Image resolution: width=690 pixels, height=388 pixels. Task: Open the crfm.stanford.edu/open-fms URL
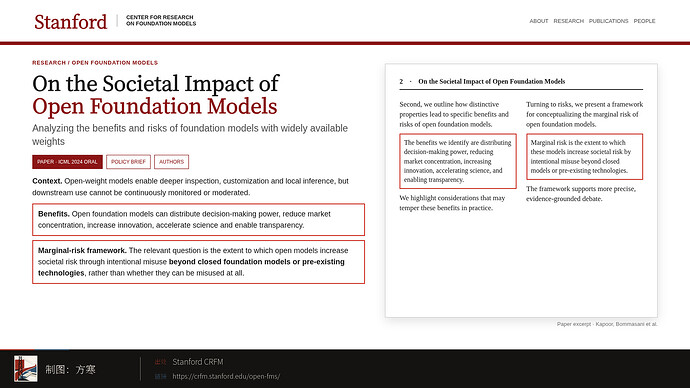226,376
